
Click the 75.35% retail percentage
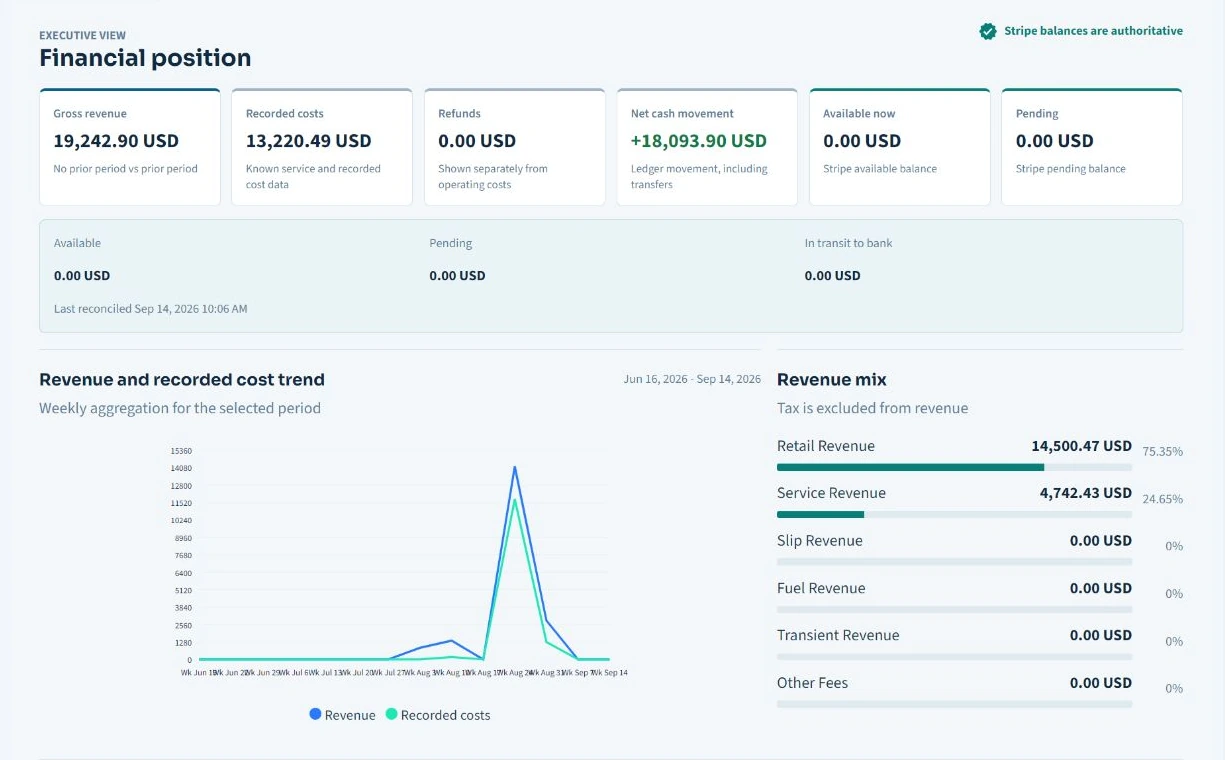1163,452
